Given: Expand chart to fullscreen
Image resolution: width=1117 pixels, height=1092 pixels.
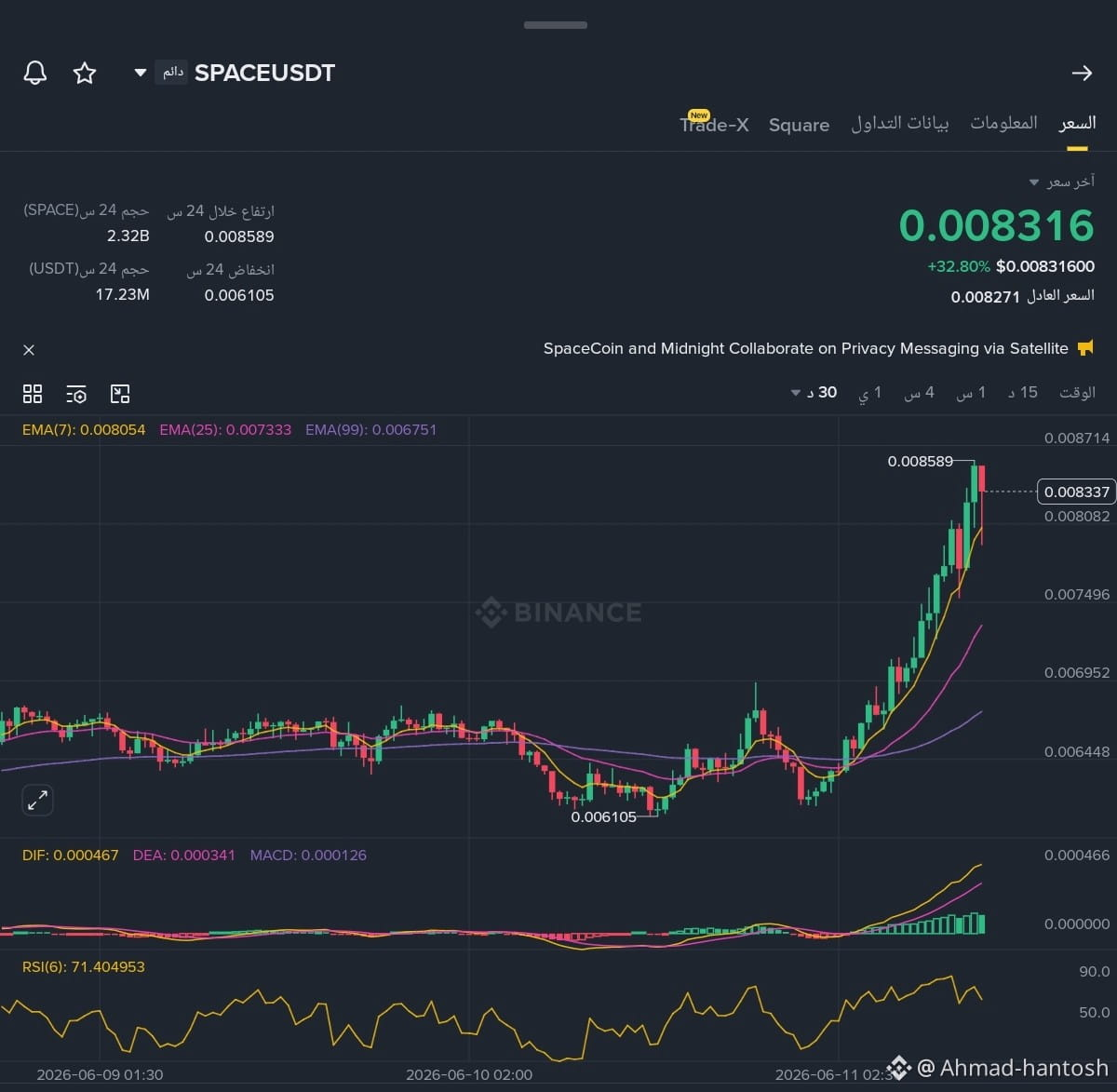Looking at the screenshot, I should pyautogui.click(x=37, y=800).
